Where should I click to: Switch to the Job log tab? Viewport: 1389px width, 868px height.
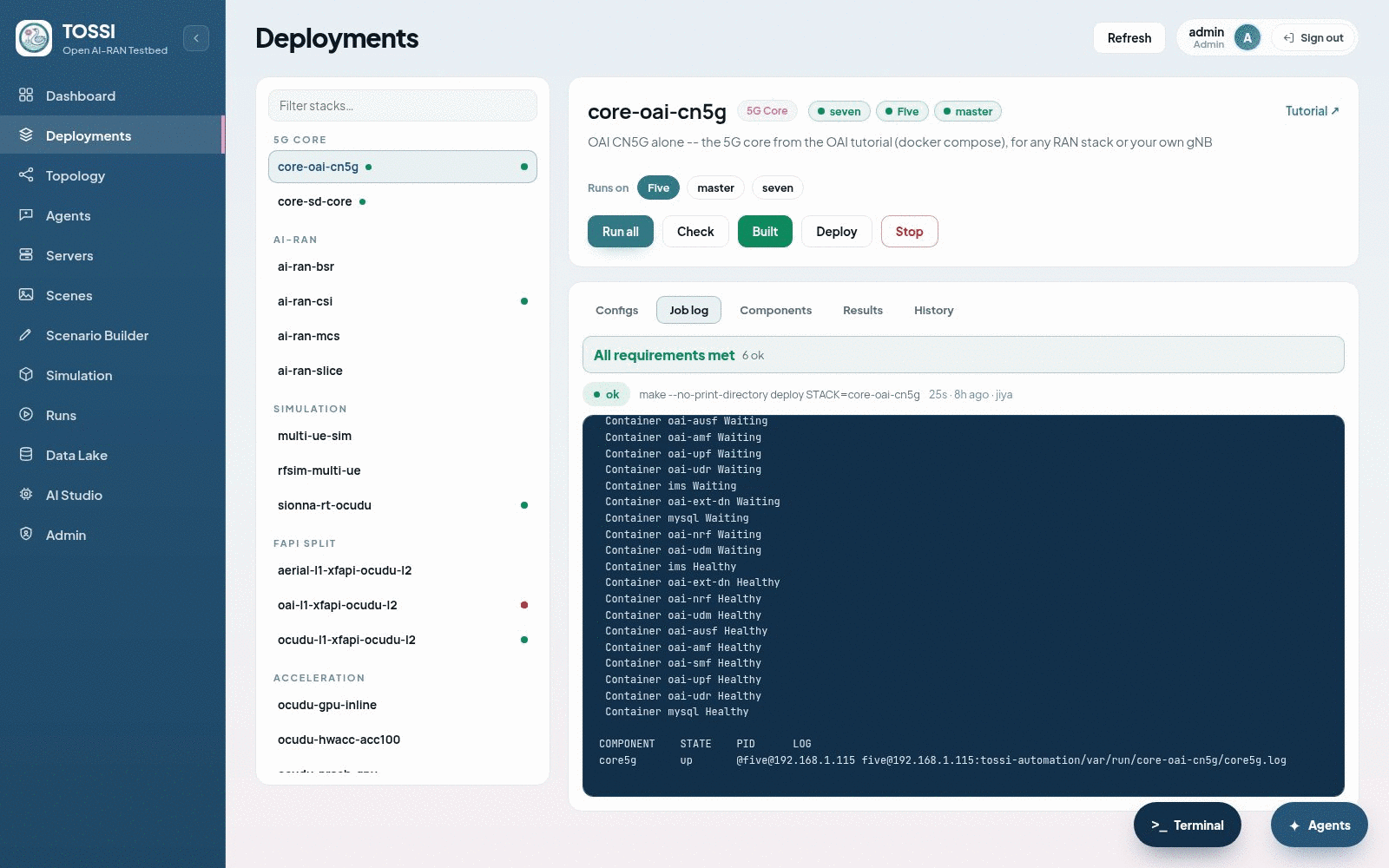tap(688, 310)
